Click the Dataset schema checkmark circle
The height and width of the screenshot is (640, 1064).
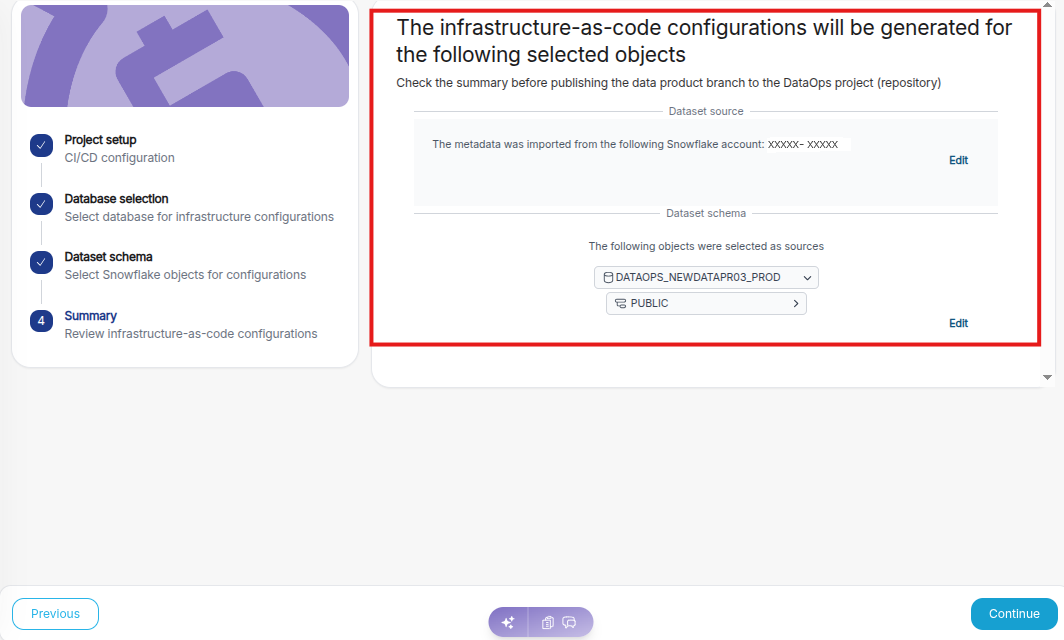pos(41,262)
